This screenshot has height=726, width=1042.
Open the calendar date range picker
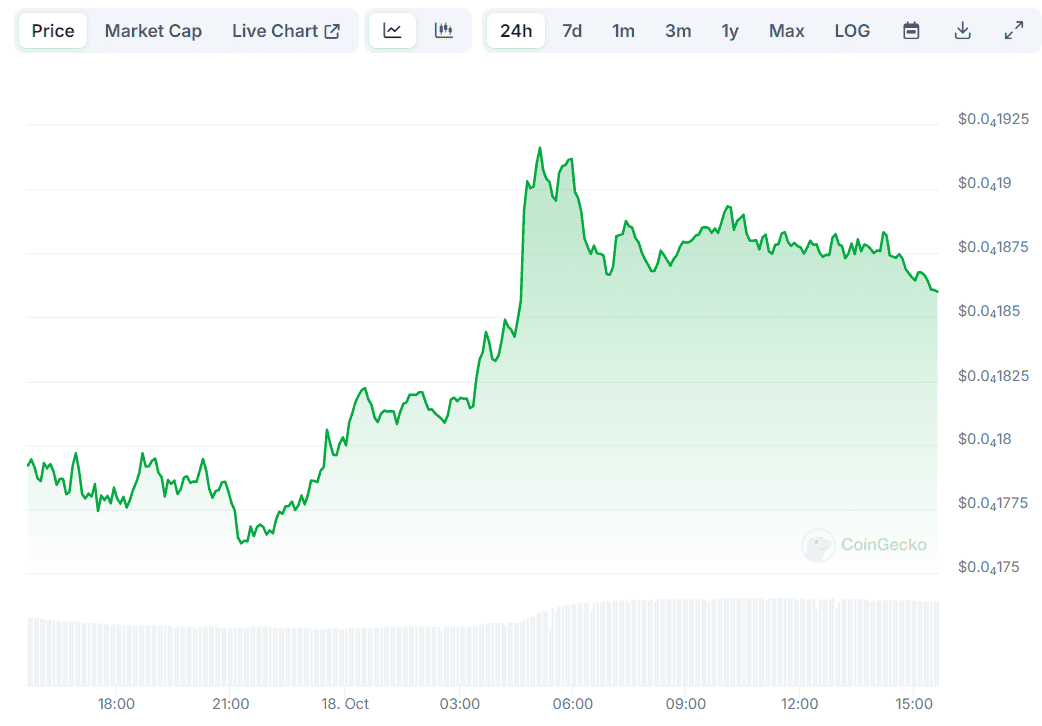(911, 31)
